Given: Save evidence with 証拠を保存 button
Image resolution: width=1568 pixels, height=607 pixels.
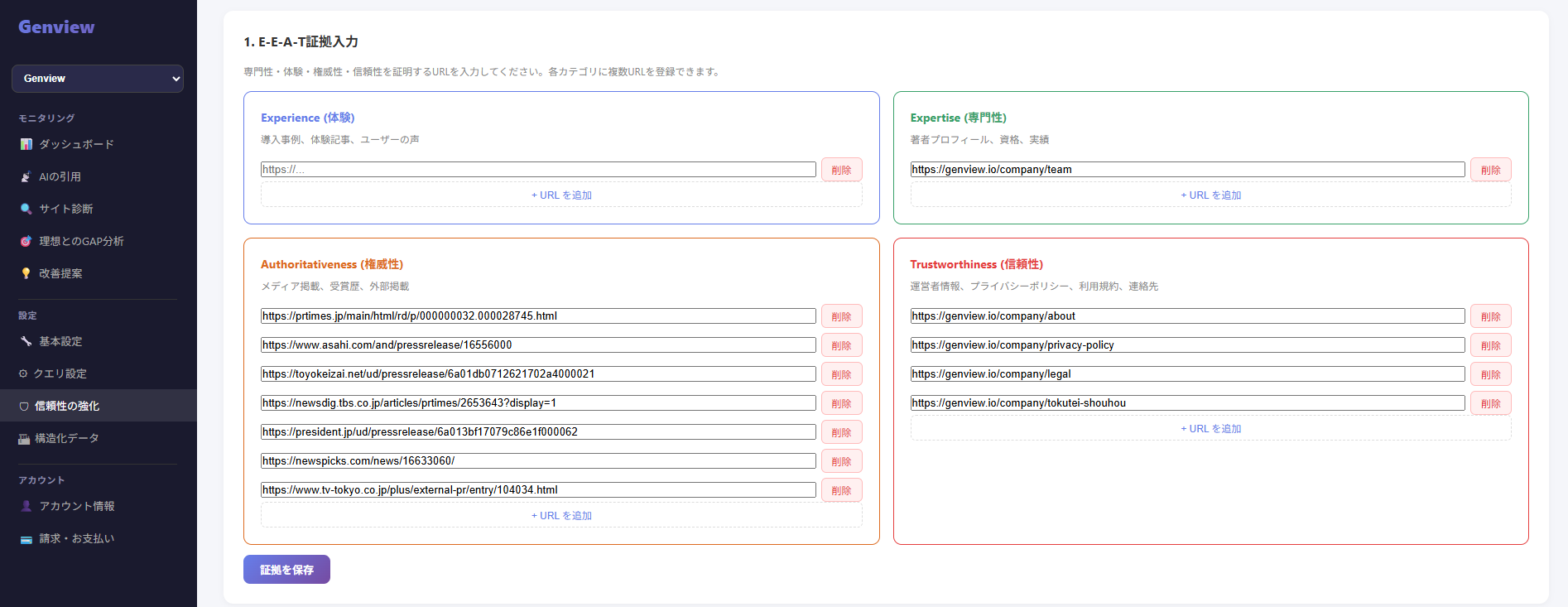Looking at the screenshot, I should (x=286, y=570).
